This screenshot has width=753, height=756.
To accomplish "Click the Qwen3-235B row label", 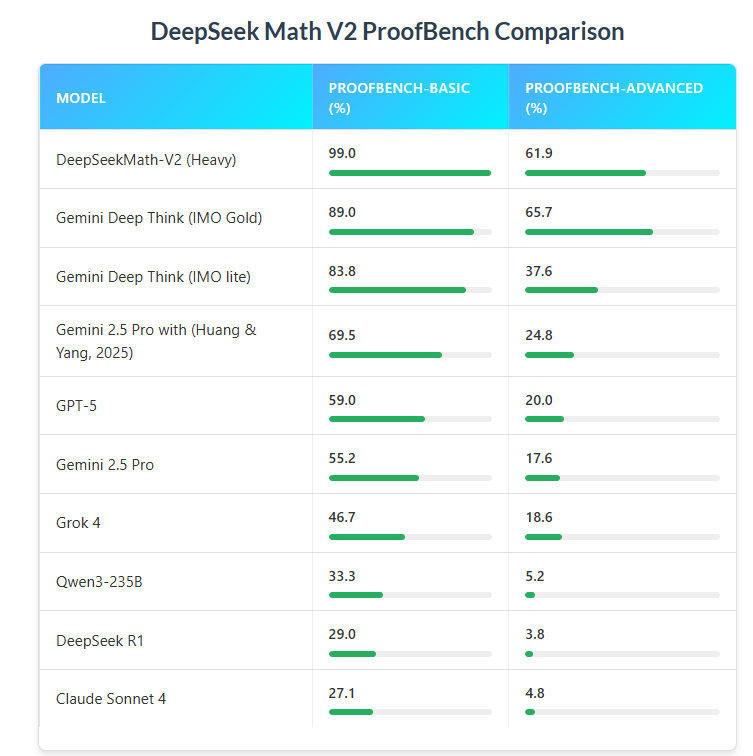I will 99,582.
